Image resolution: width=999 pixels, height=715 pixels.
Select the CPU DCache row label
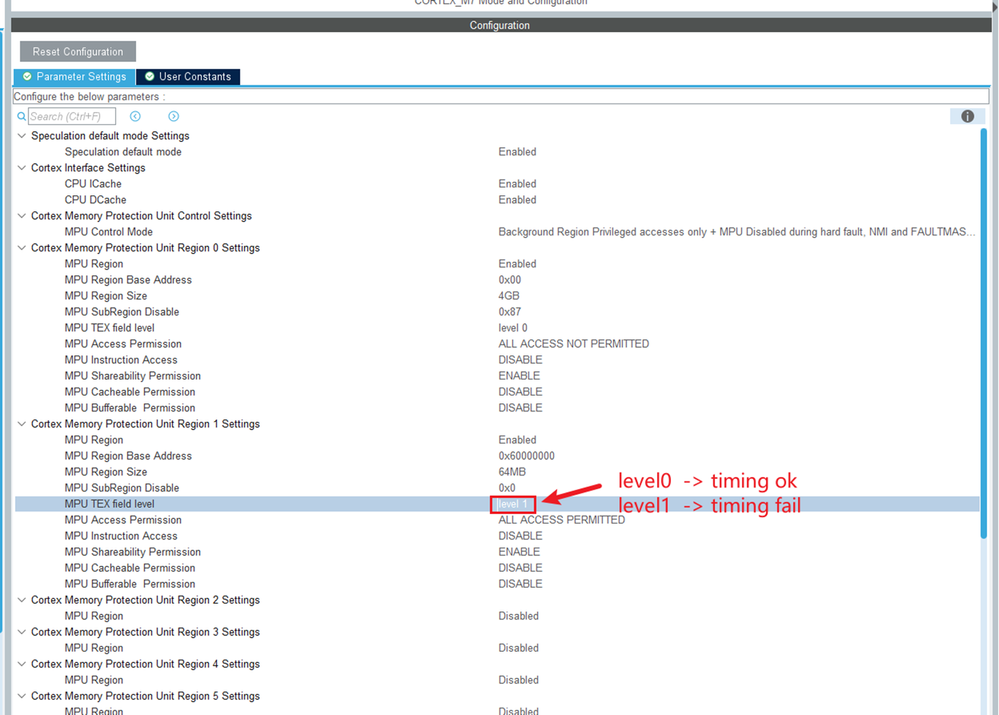point(95,199)
